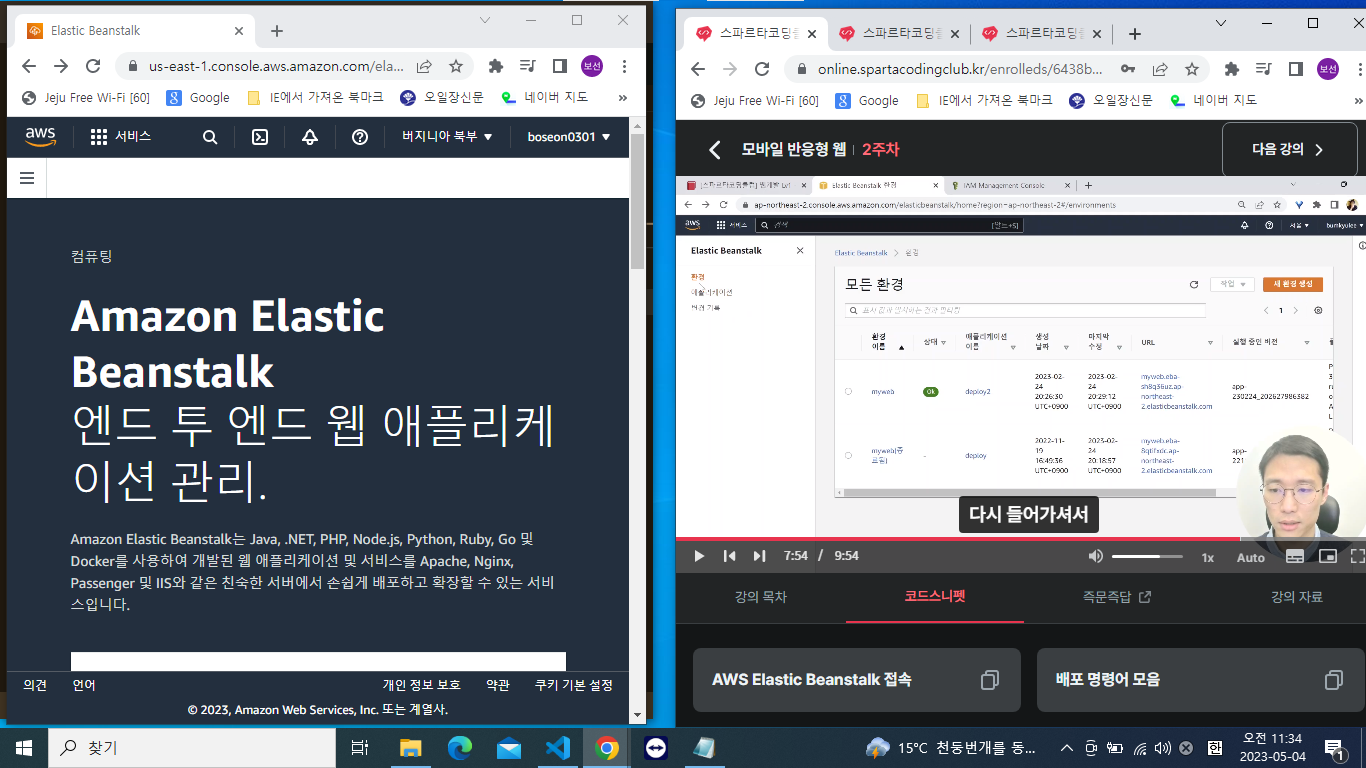Go back with the lecture header arrow

click(714, 150)
